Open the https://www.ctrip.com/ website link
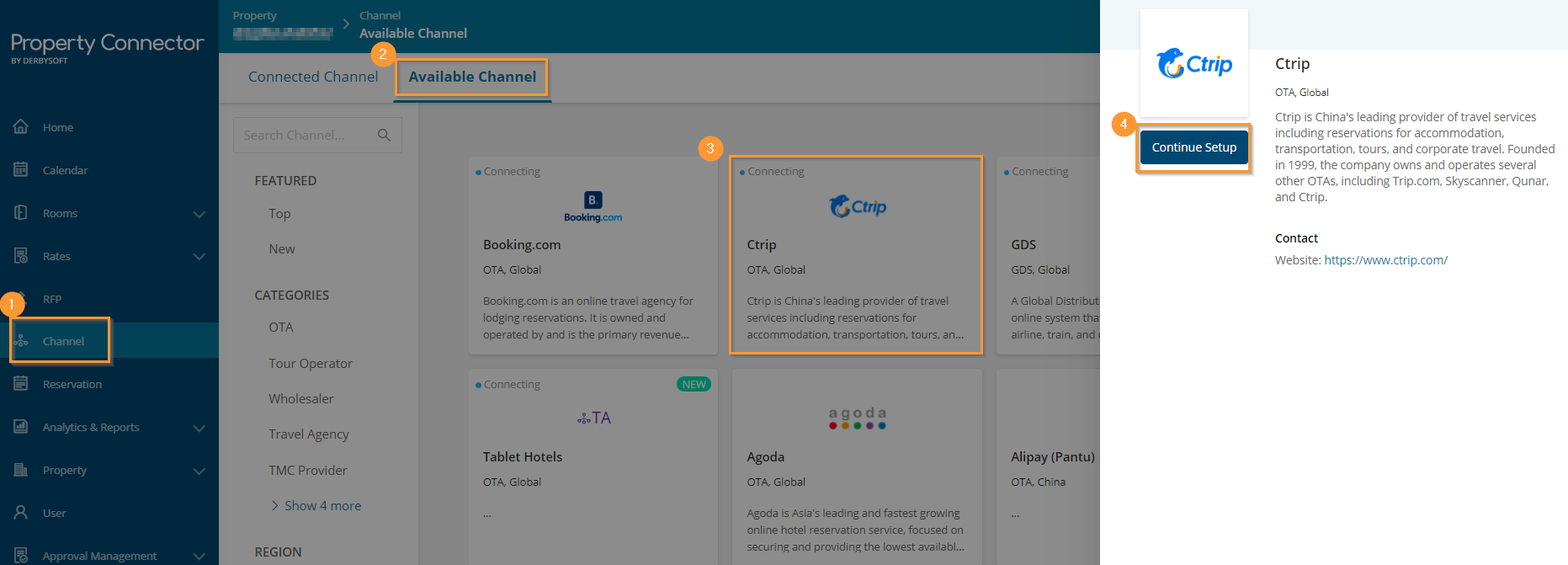1568x565 pixels. pyautogui.click(x=1385, y=260)
